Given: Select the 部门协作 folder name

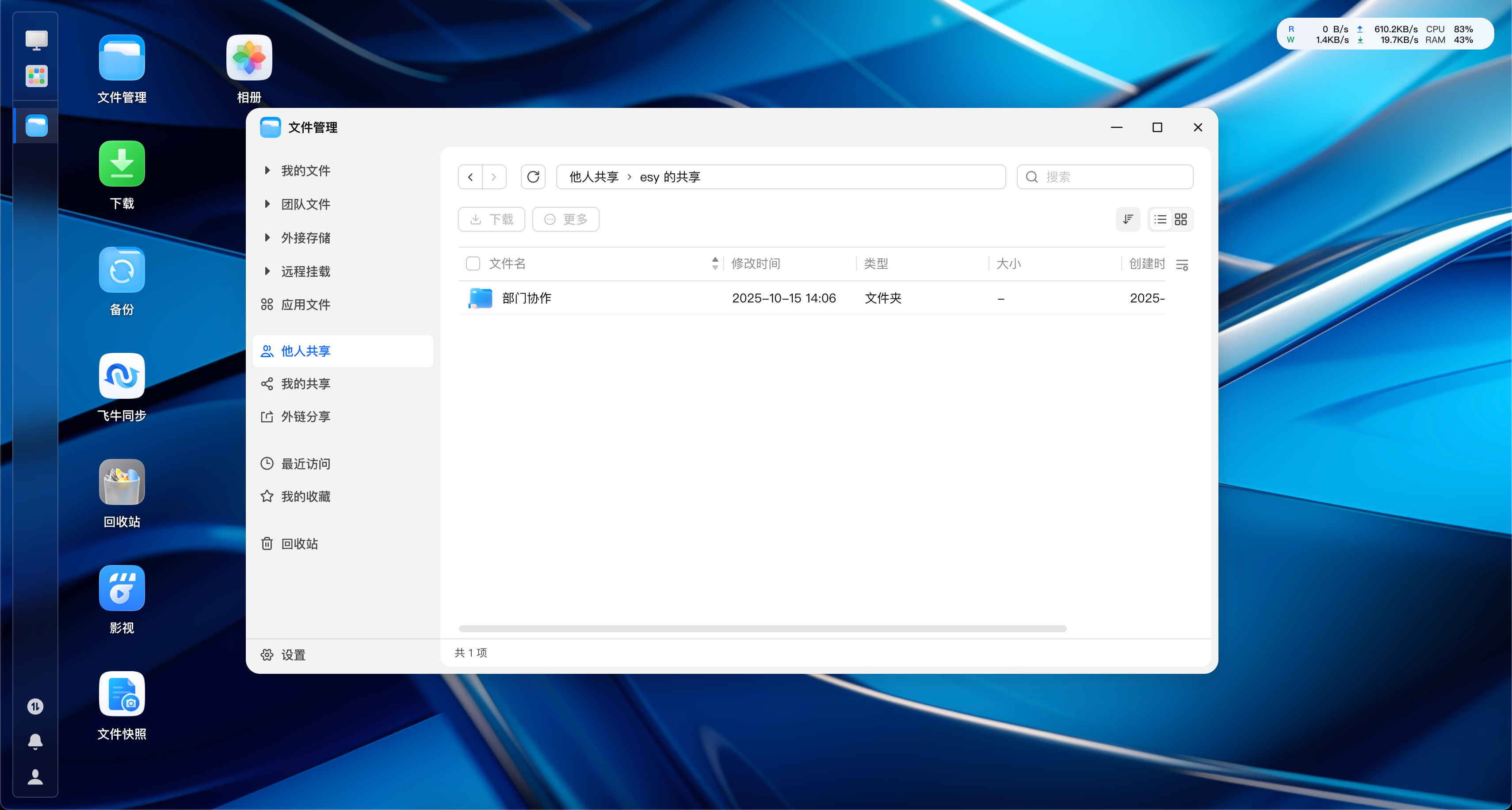Looking at the screenshot, I should 527,298.
